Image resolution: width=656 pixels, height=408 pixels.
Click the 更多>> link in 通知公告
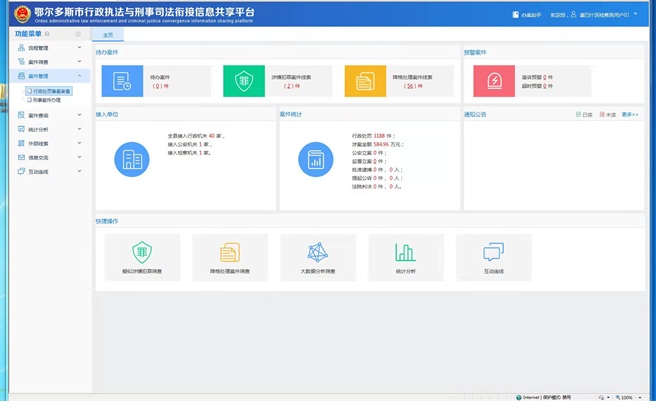(630, 114)
